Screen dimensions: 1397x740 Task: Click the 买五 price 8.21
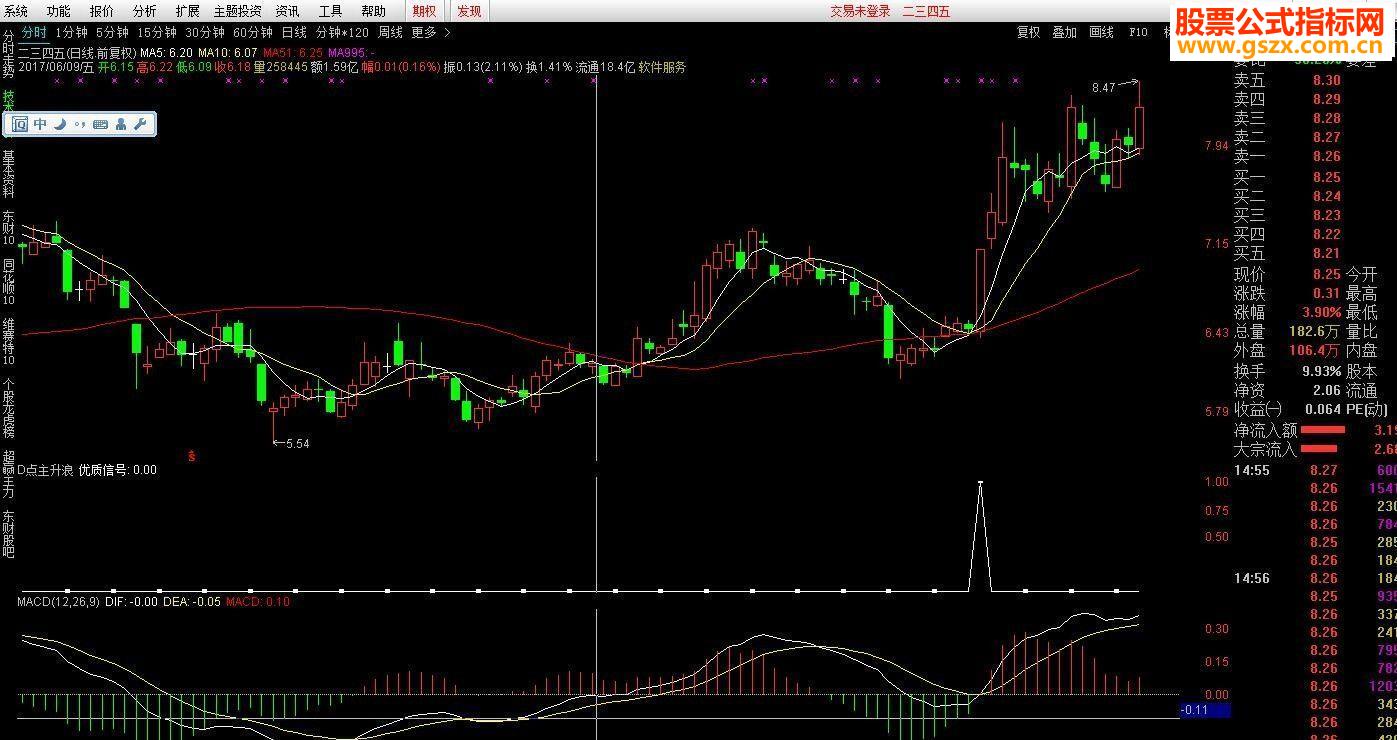(1327, 253)
